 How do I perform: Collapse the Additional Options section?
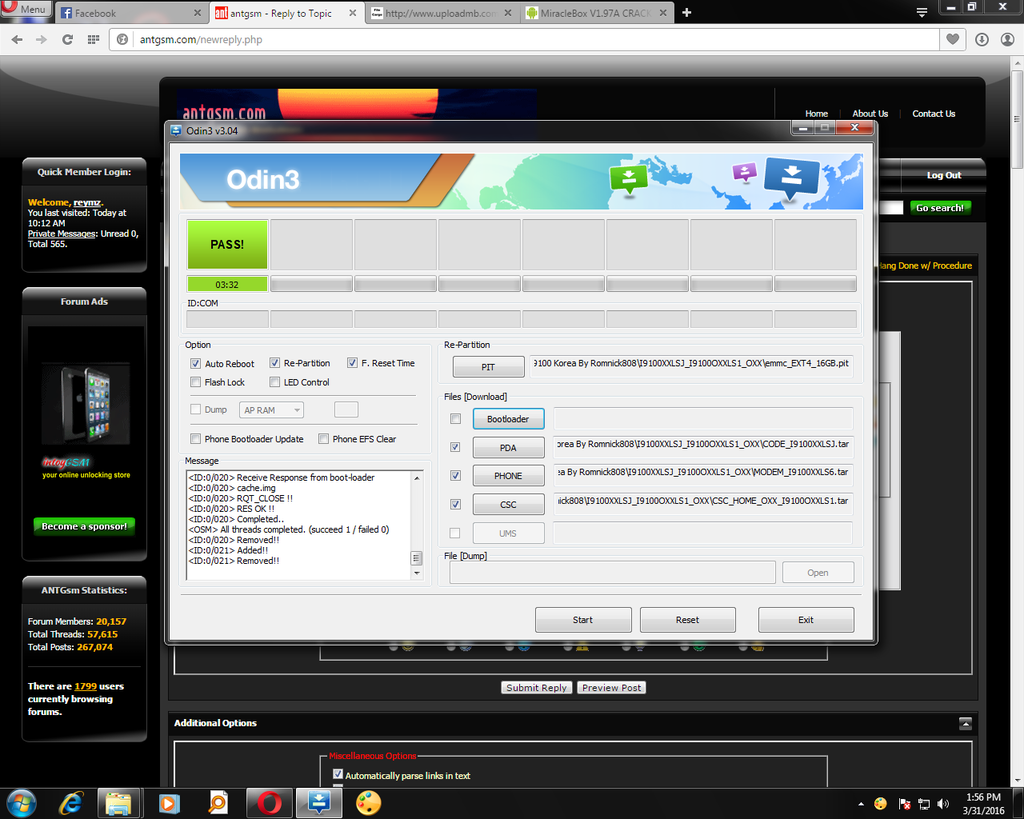coord(965,723)
